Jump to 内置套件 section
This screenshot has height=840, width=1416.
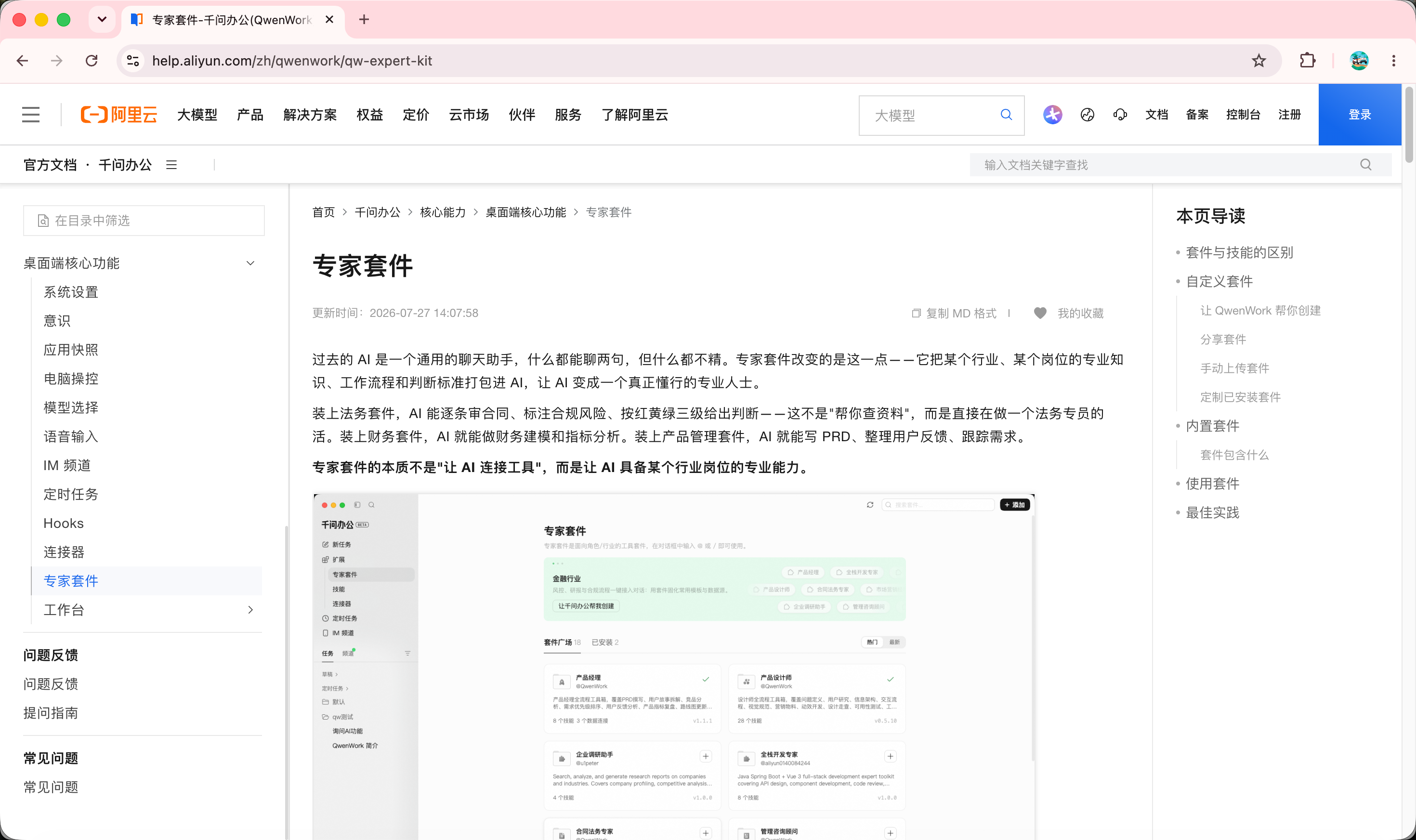click(x=1212, y=426)
